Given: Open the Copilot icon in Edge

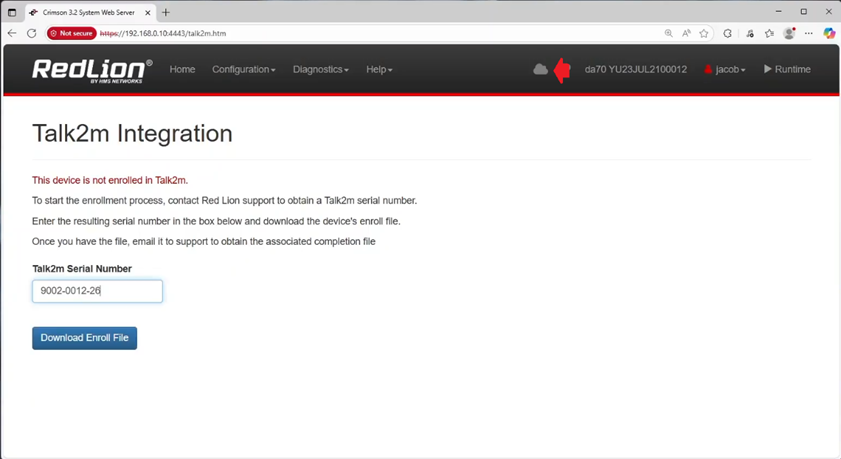Looking at the screenshot, I should [x=829, y=33].
